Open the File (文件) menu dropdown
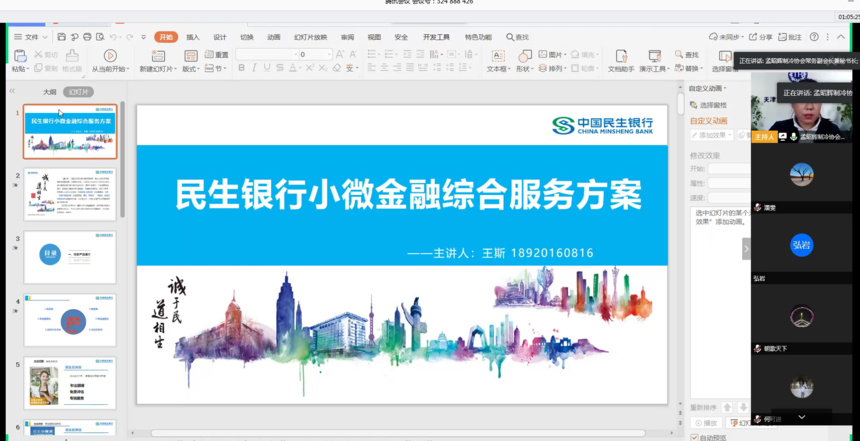This screenshot has width=860, height=441. [31, 37]
